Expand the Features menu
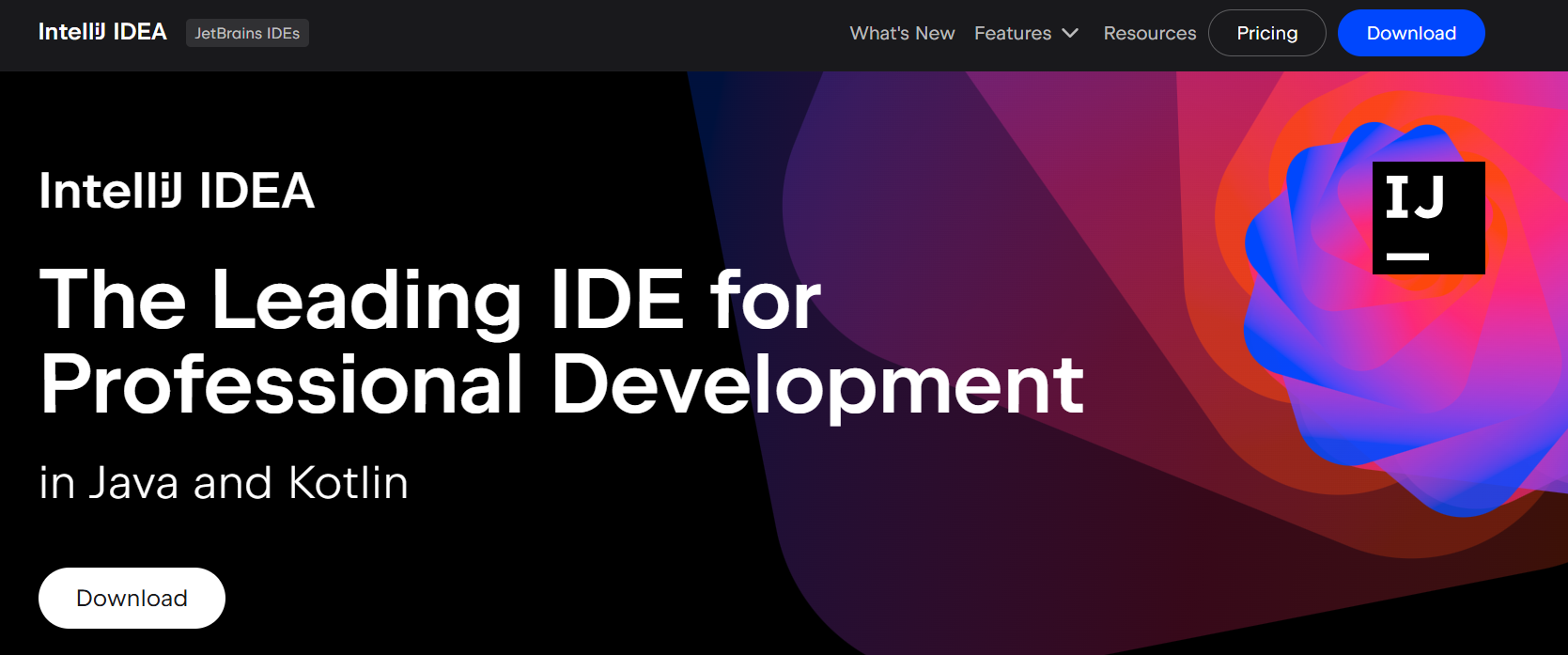The height and width of the screenshot is (655, 1568). click(1026, 33)
